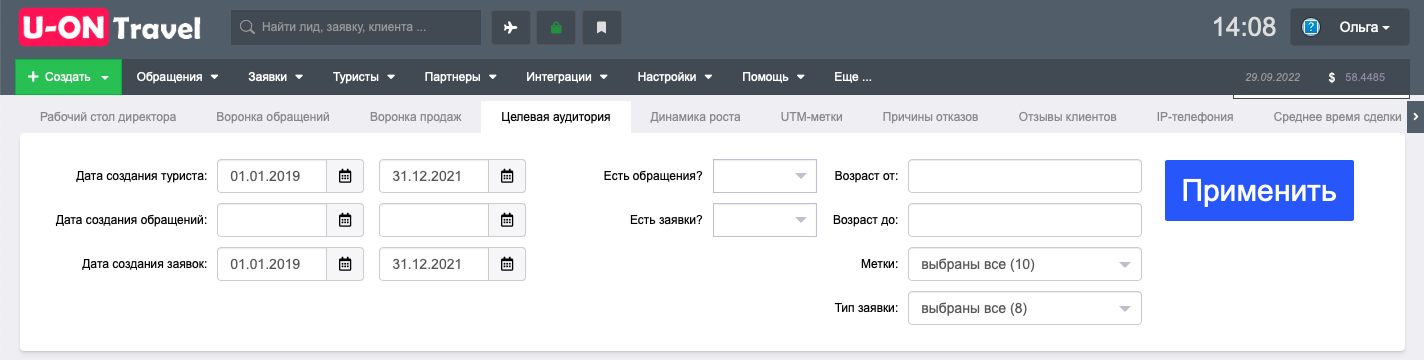Open calendar for tourist creation start date
This screenshot has height=360, width=1424.
coord(345,176)
